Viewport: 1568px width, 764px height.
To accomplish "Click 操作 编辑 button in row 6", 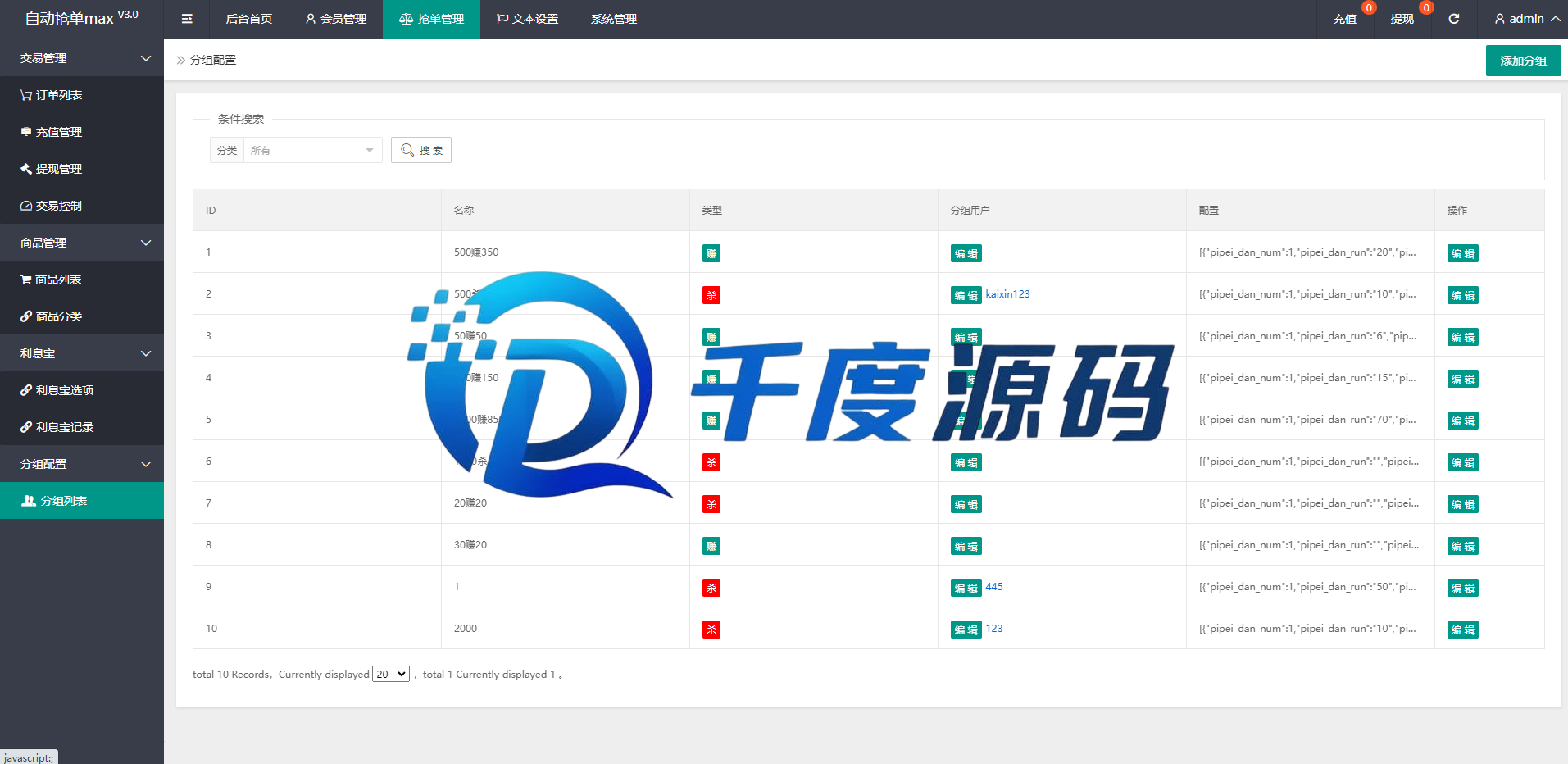I will click(1463, 462).
